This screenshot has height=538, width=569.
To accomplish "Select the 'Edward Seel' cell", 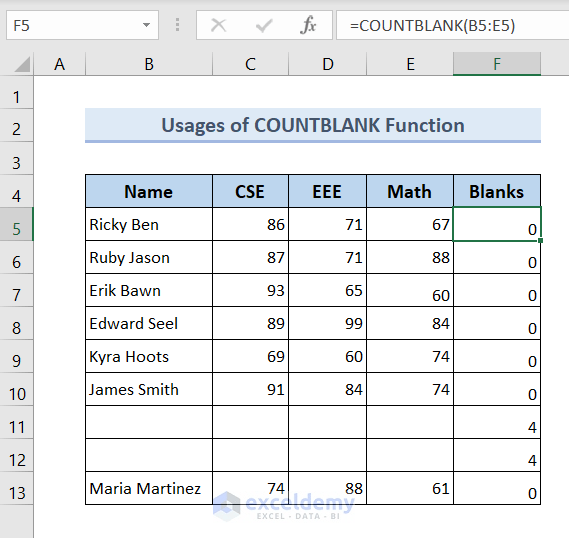I will [x=149, y=323].
